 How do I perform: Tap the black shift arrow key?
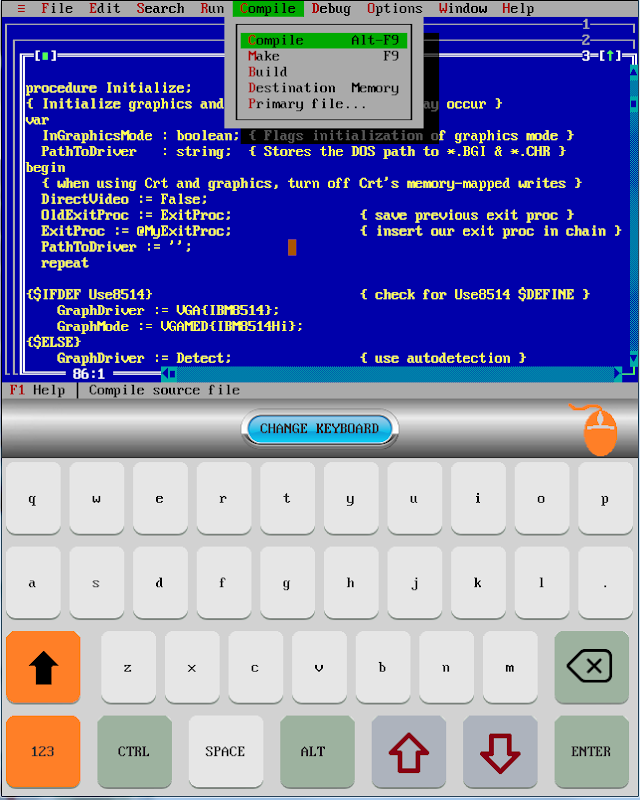(43, 667)
